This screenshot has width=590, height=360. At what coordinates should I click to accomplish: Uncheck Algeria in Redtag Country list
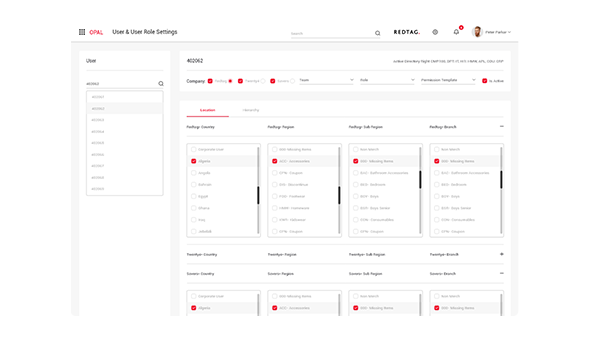point(193,161)
